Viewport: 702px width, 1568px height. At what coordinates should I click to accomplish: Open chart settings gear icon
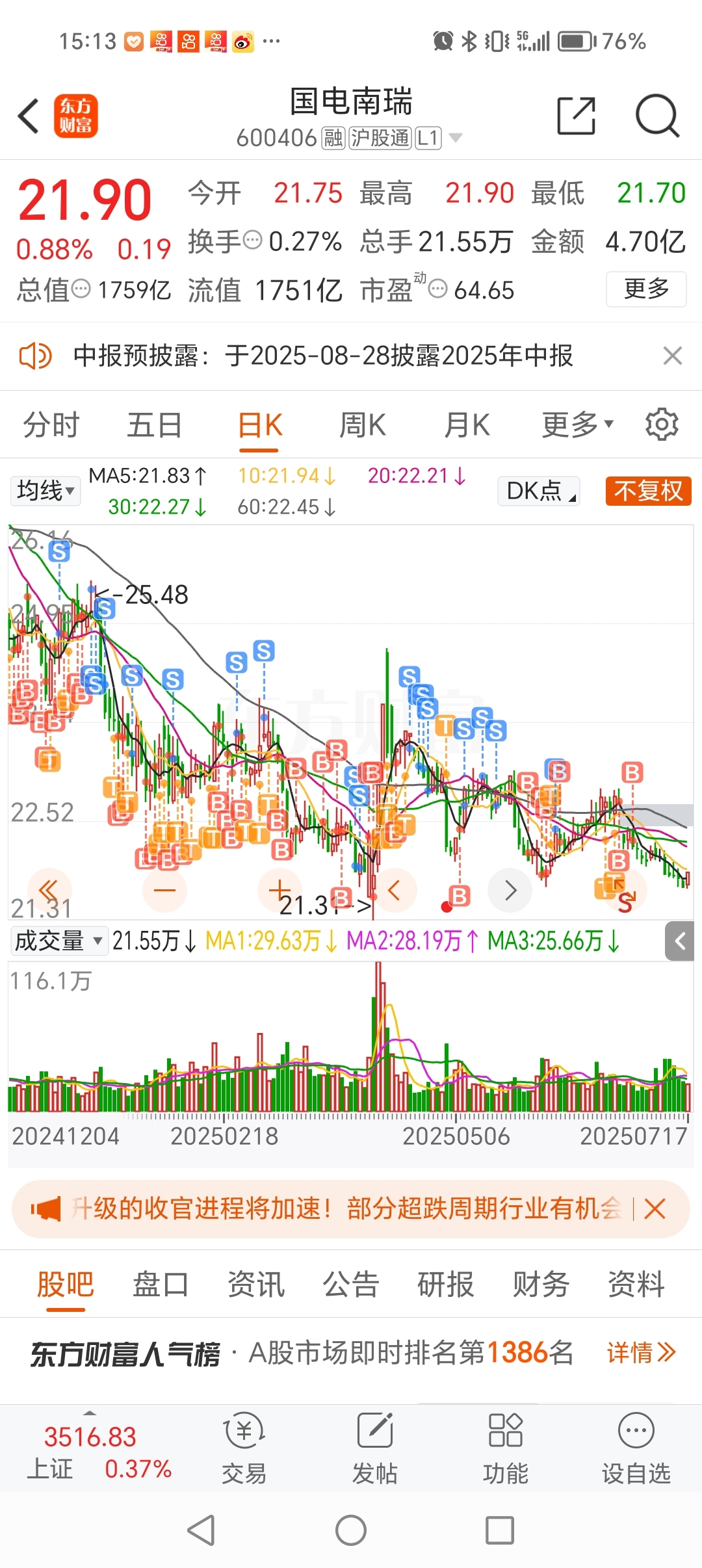point(662,425)
